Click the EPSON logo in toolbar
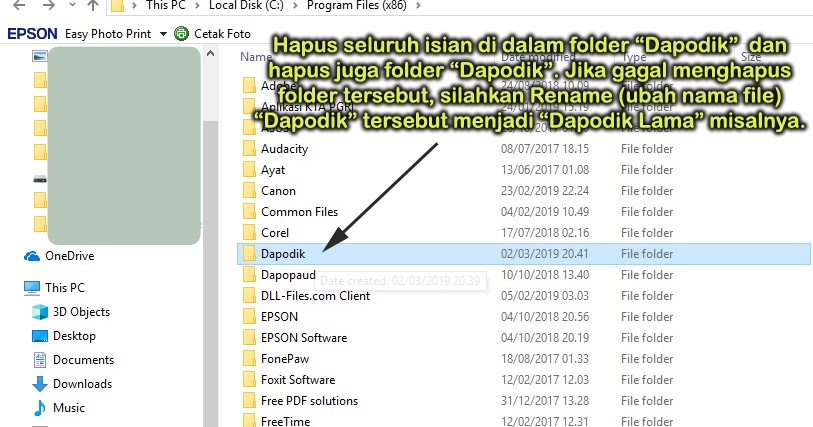The width and height of the screenshot is (813, 427). click(32, 34)
